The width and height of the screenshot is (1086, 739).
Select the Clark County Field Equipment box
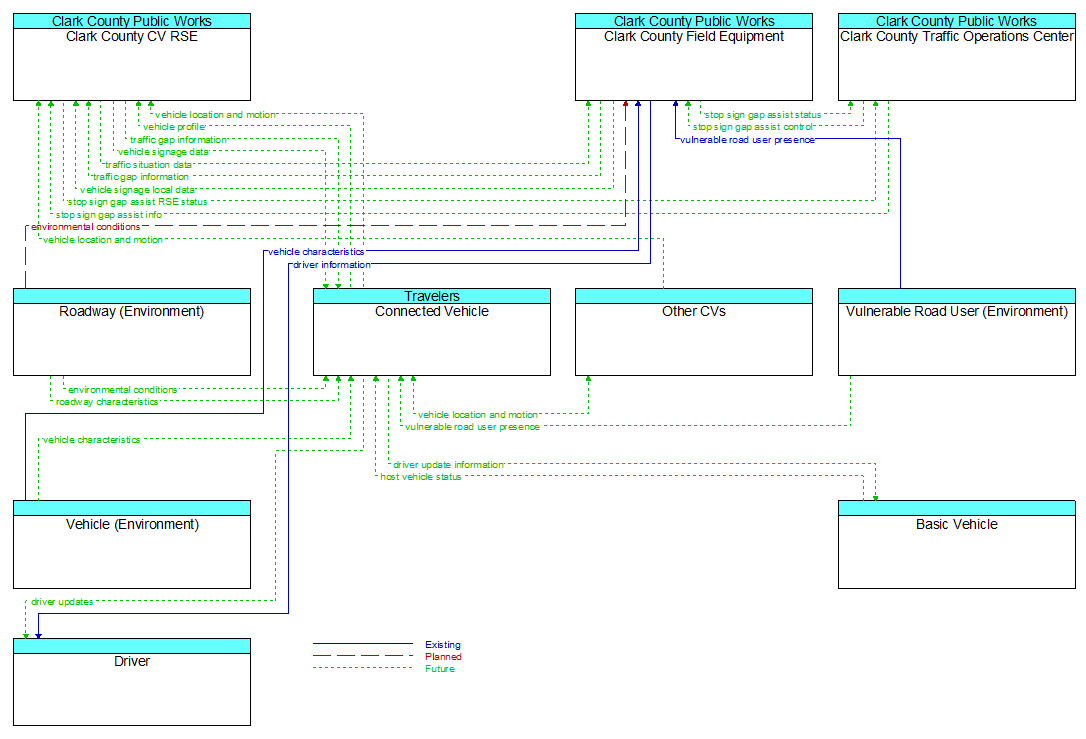pos(693,57)
